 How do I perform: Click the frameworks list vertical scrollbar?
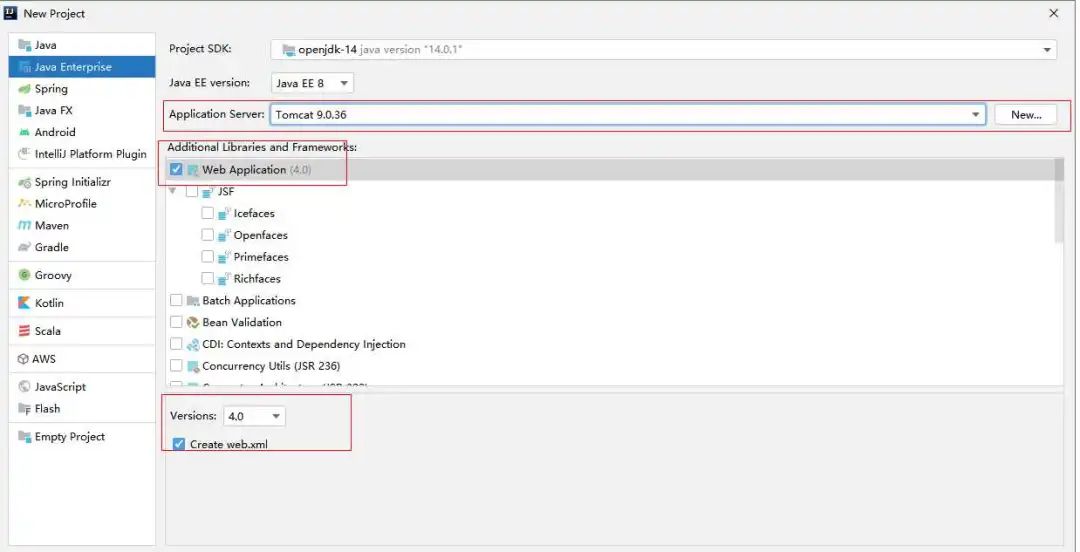click(x=1059, y=201)
